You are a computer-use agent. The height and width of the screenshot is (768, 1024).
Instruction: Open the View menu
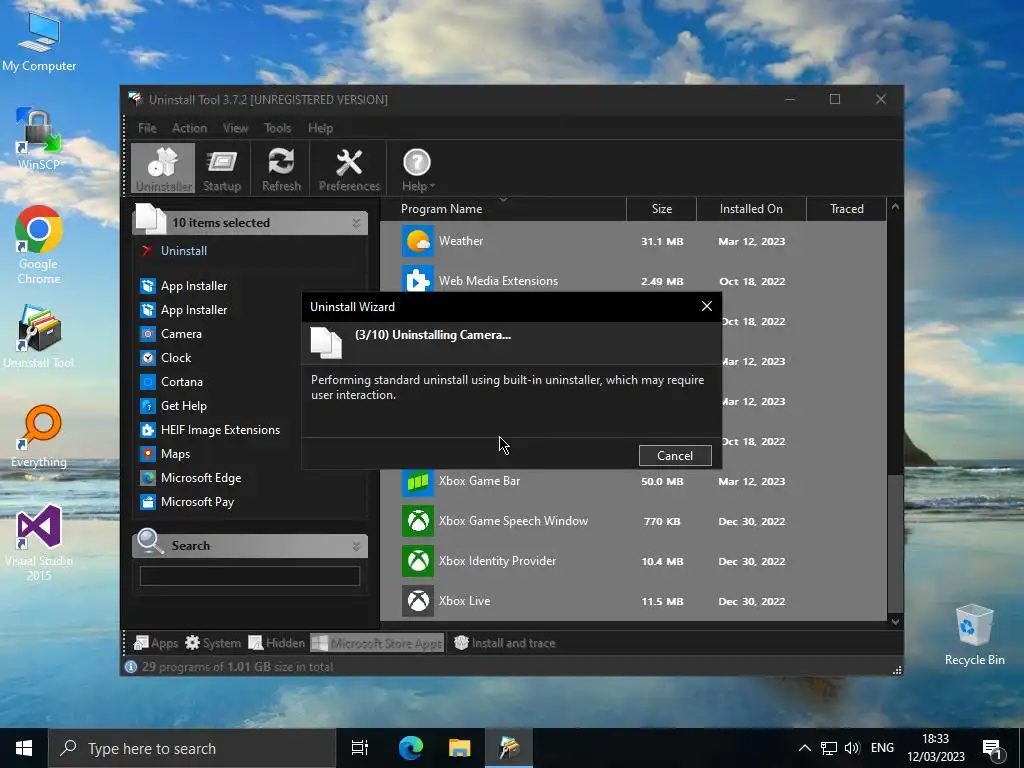click(235, 128)
